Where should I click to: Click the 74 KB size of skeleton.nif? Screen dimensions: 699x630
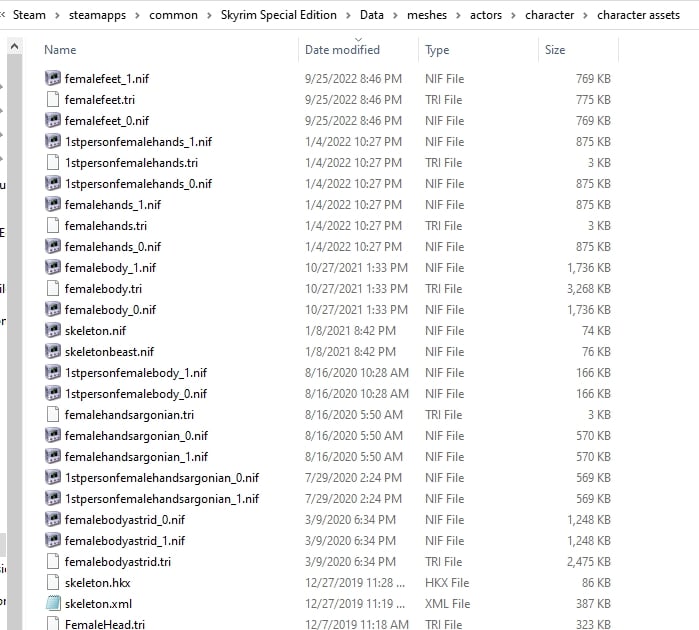click(596, 330)
